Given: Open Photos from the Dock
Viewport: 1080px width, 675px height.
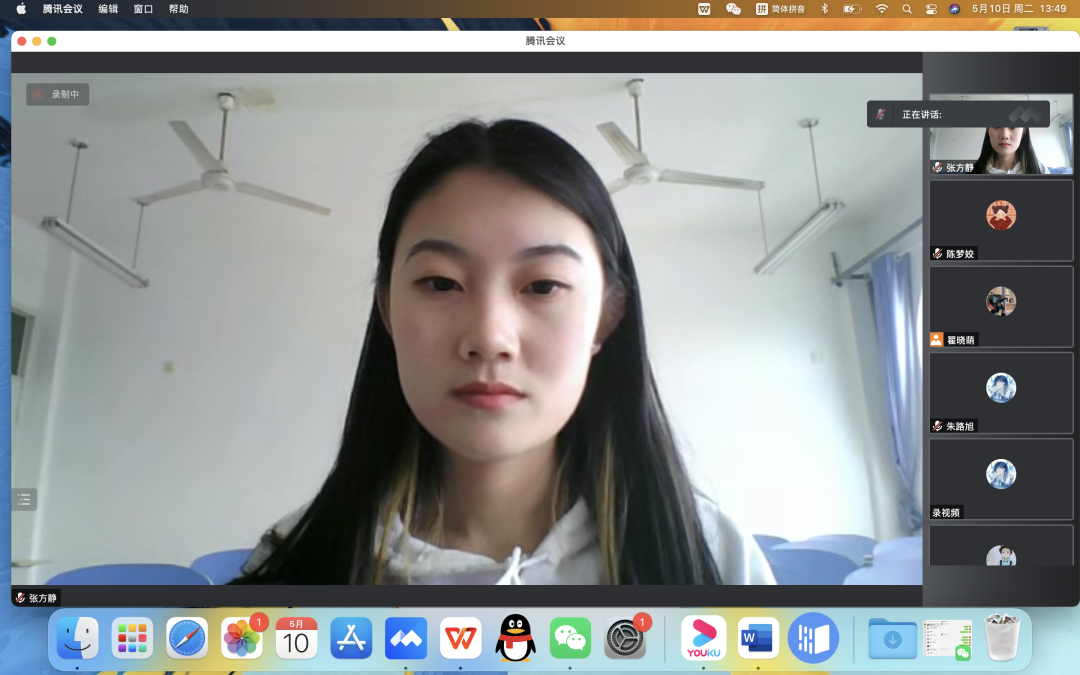Looking at the screenshot, I should [242, 638].
